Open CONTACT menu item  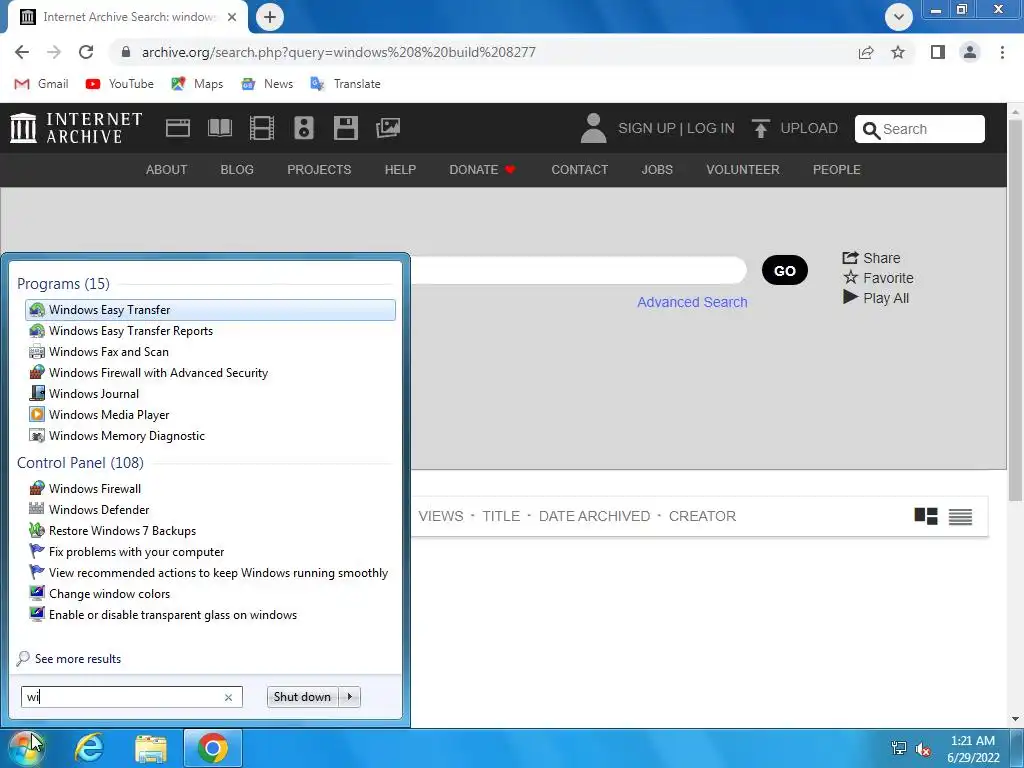(580, 170)
